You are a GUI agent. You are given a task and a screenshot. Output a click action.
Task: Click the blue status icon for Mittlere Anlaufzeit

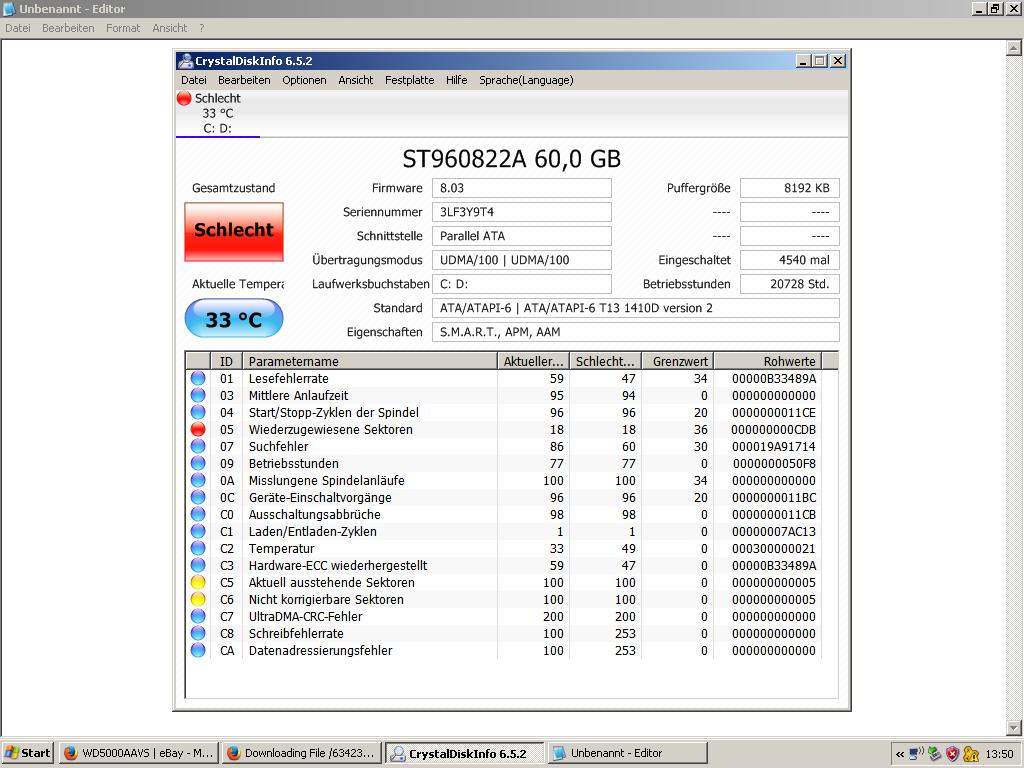pyautogui.click(x=198, y=395)
